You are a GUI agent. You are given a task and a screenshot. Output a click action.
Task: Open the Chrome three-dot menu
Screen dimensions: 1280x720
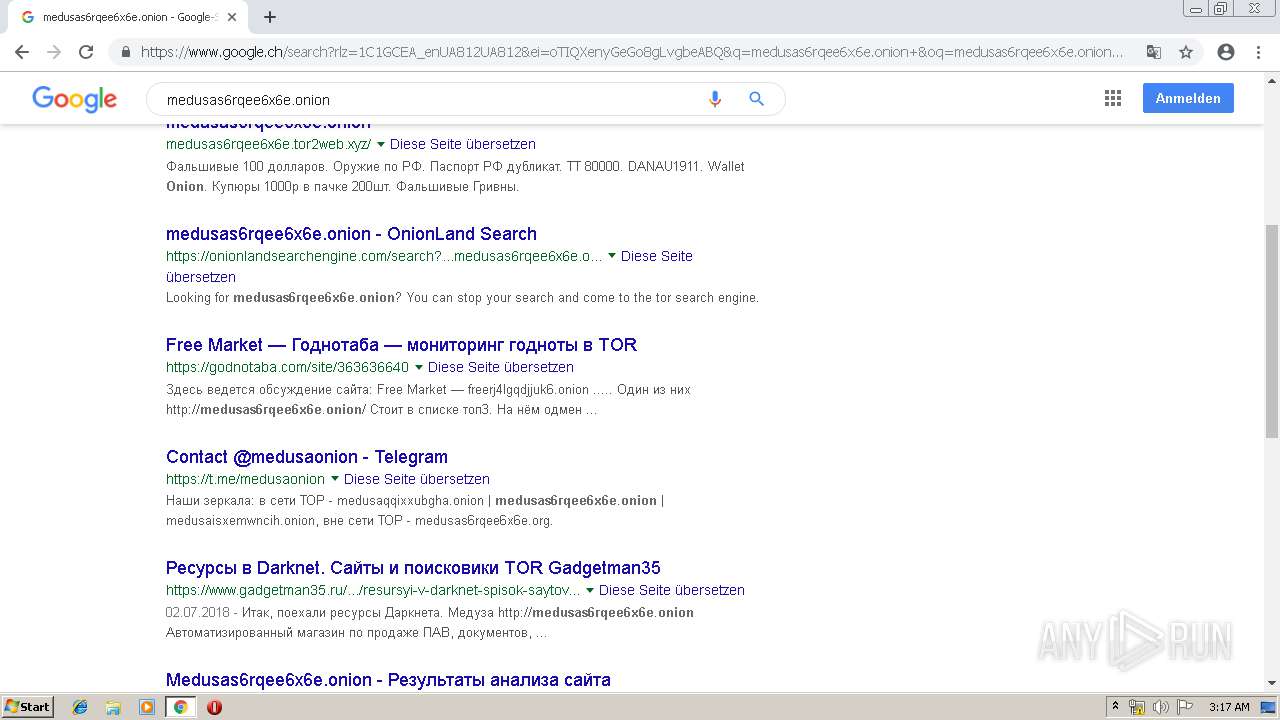click(1258, 52)
